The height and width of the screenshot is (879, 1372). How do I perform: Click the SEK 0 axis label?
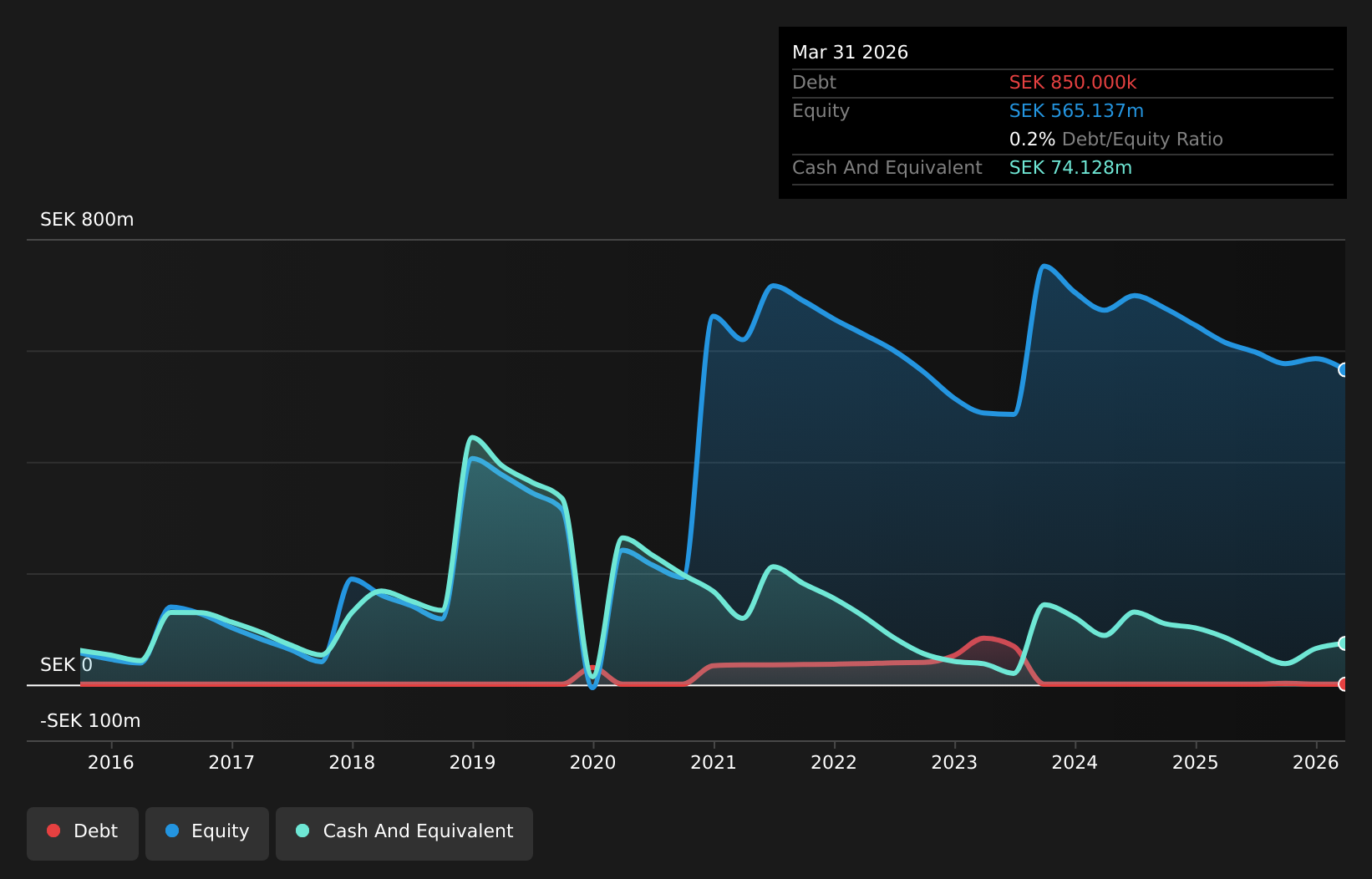click(66, 665)
